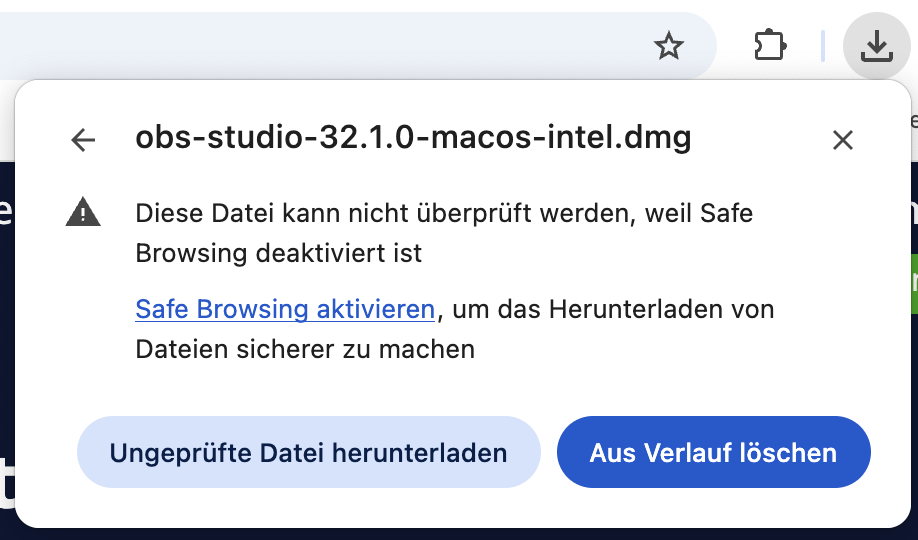Click the divider beside the Downloads icon
This screenshot has height=540, width=918.
tap(822, 46)
